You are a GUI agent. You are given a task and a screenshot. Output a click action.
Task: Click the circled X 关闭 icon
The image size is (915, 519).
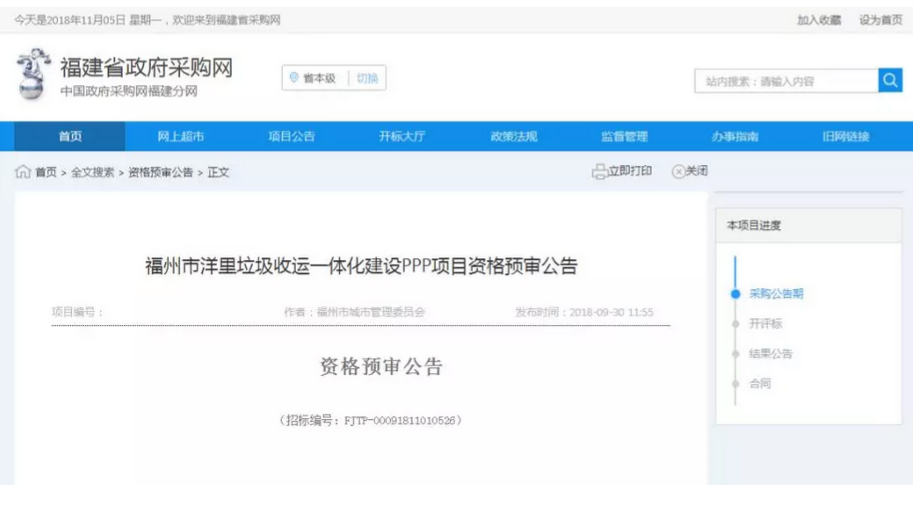click(678, 172)
